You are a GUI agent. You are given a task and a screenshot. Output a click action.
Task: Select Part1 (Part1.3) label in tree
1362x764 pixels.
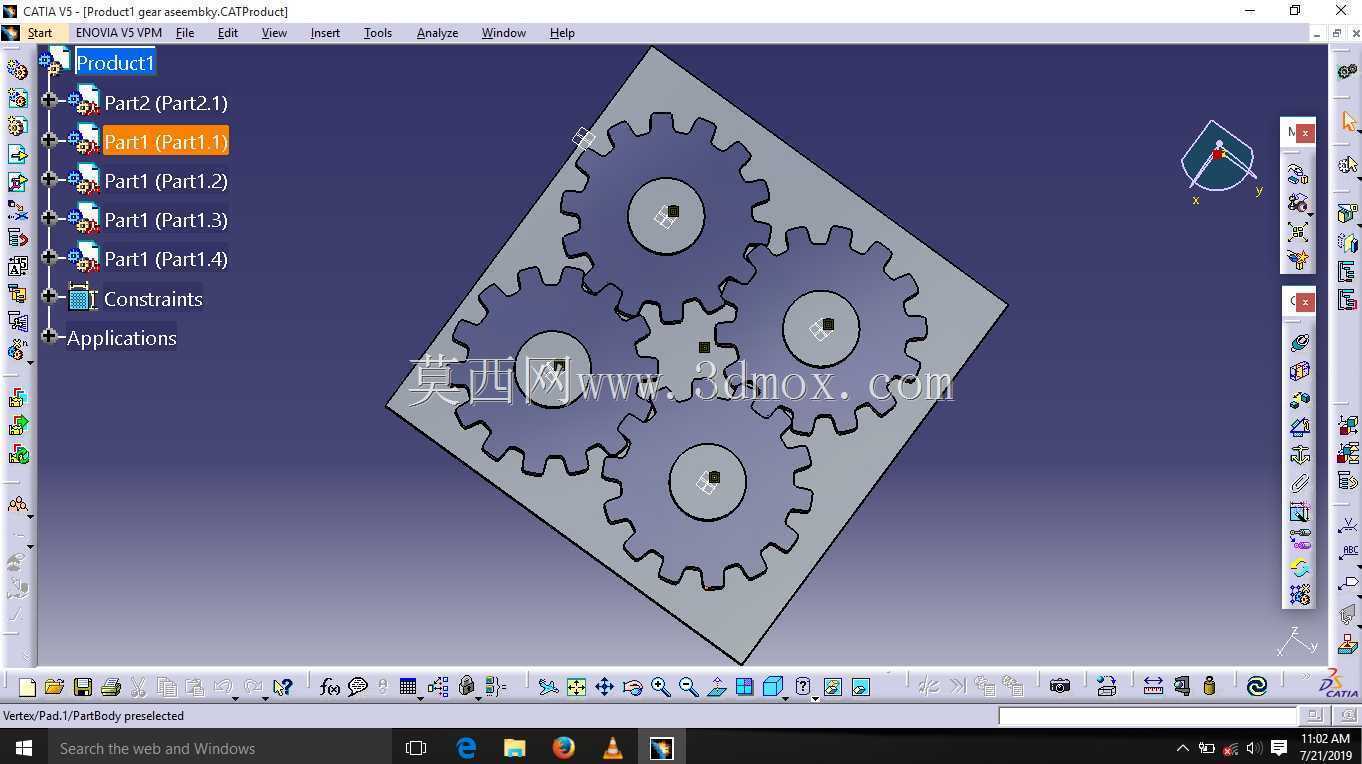tap(166, 220)
